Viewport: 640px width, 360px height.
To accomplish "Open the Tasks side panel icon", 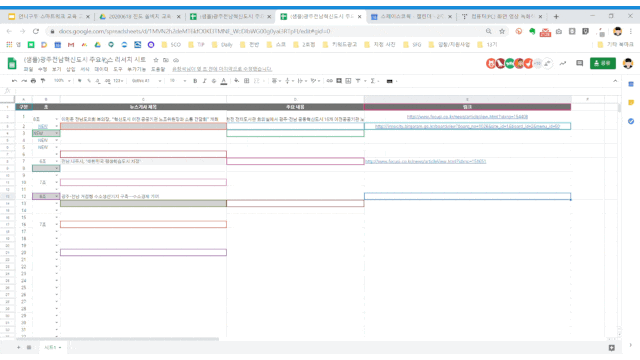I will tap(631, 121).
